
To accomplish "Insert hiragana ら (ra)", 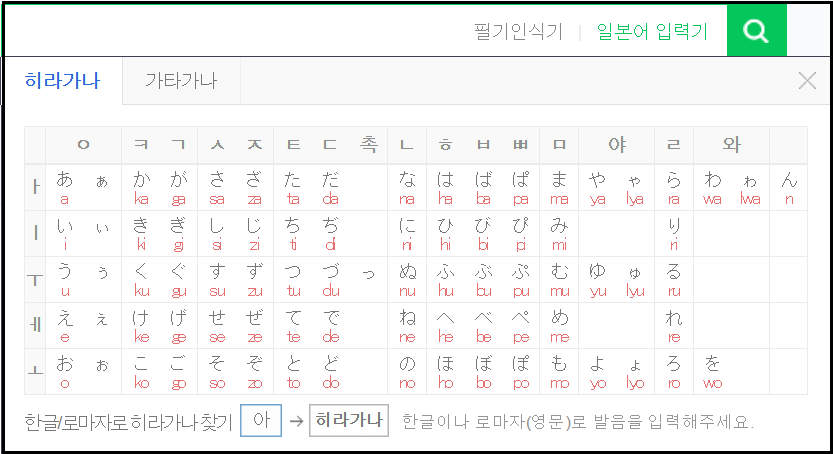I will [x=674, y=187].
